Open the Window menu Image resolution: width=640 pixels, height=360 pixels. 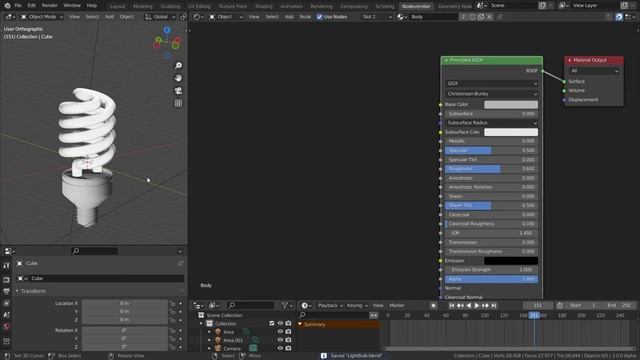tap(72, 6)
